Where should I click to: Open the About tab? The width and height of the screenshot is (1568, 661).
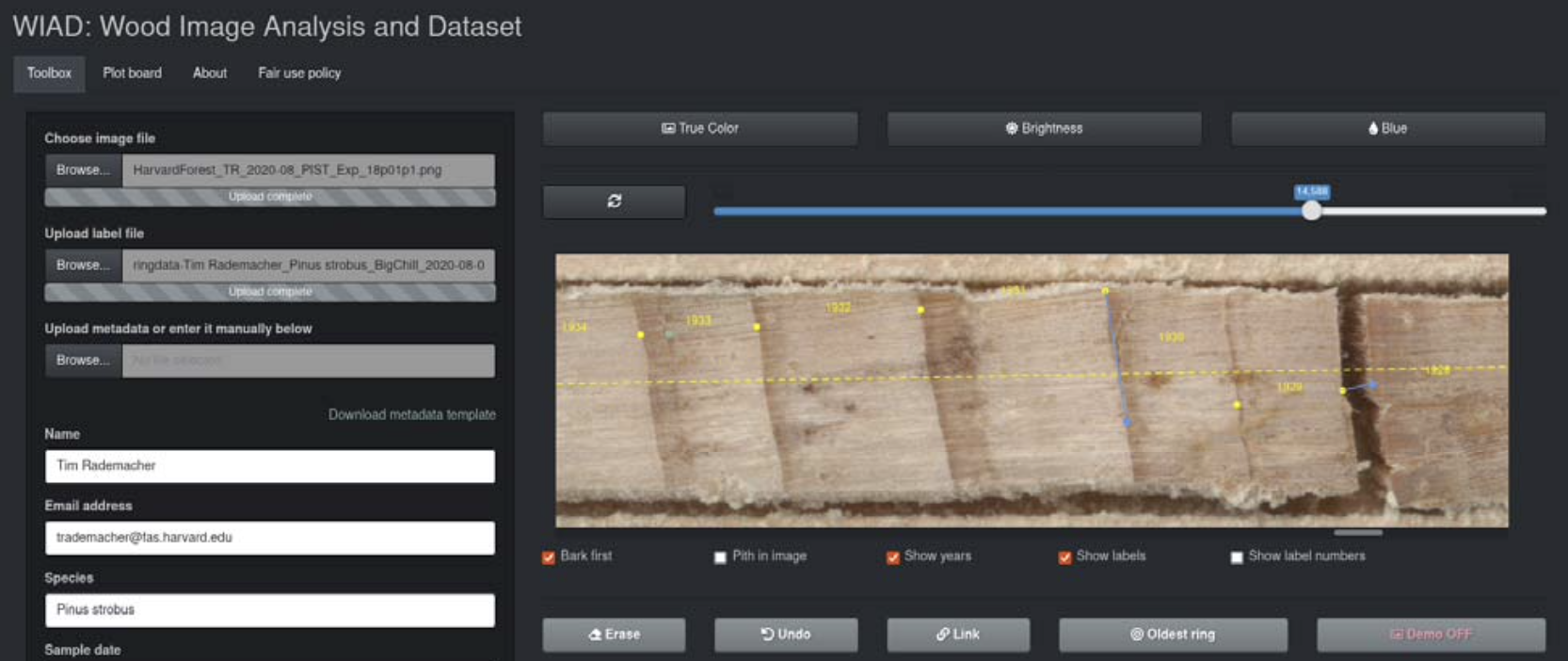209,73
